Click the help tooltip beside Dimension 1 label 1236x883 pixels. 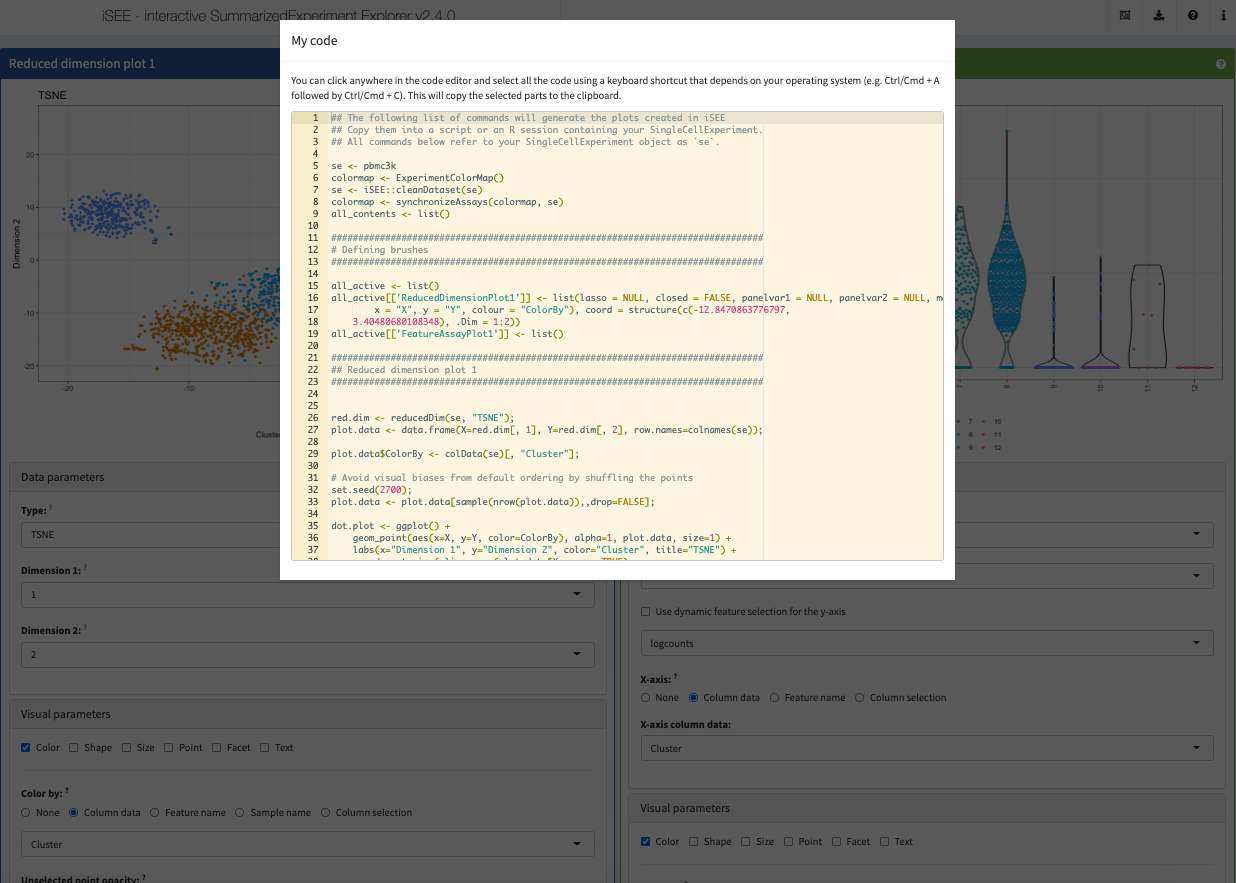(85, 569)
